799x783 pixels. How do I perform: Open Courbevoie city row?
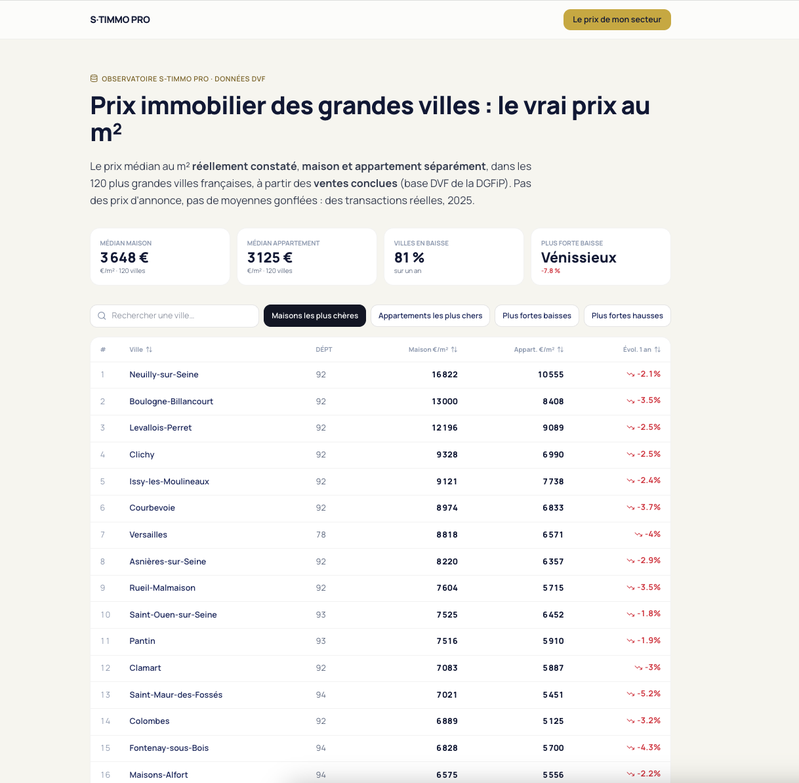[x=380, y=508]
